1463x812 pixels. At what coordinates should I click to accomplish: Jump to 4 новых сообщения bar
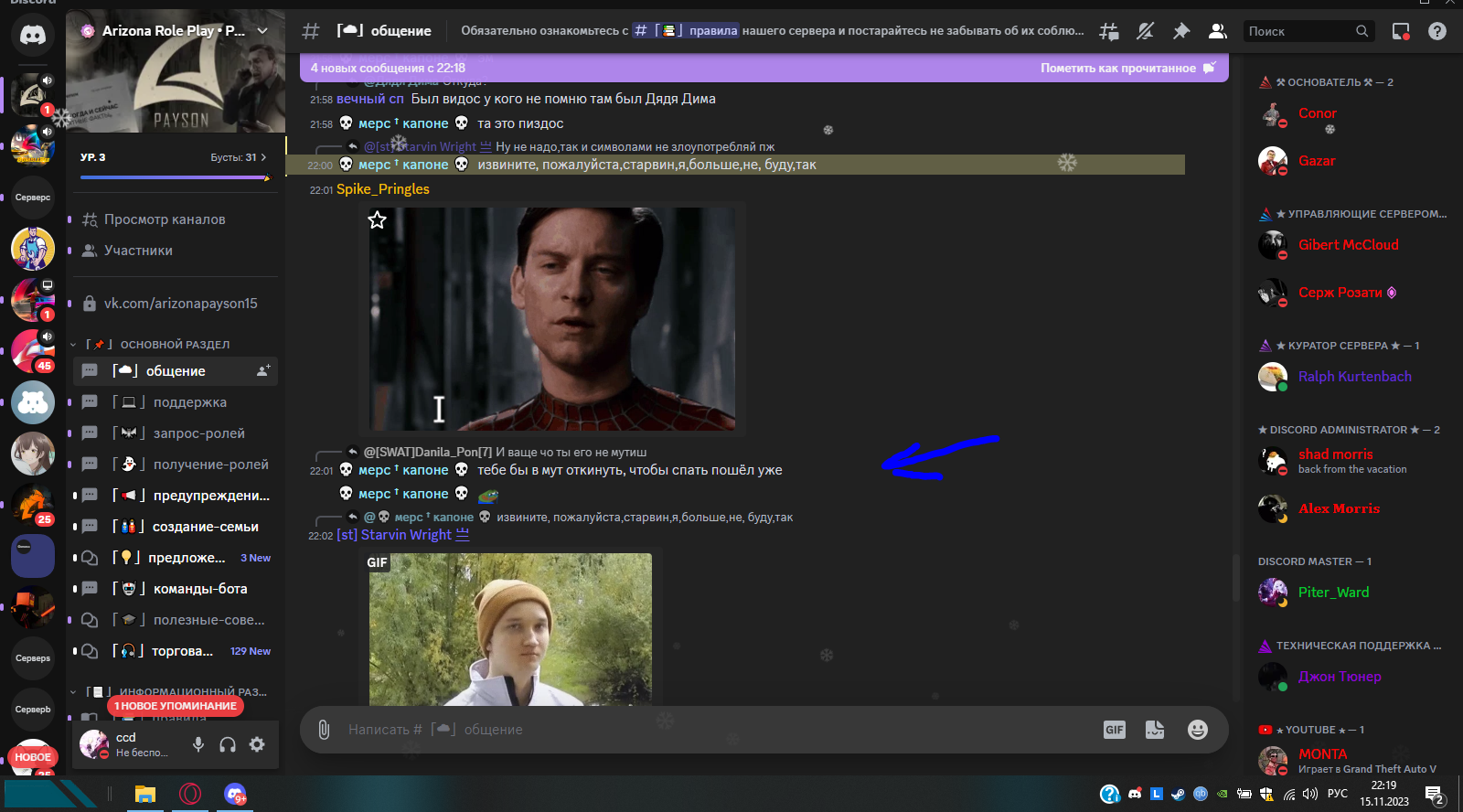pos(387,69)
